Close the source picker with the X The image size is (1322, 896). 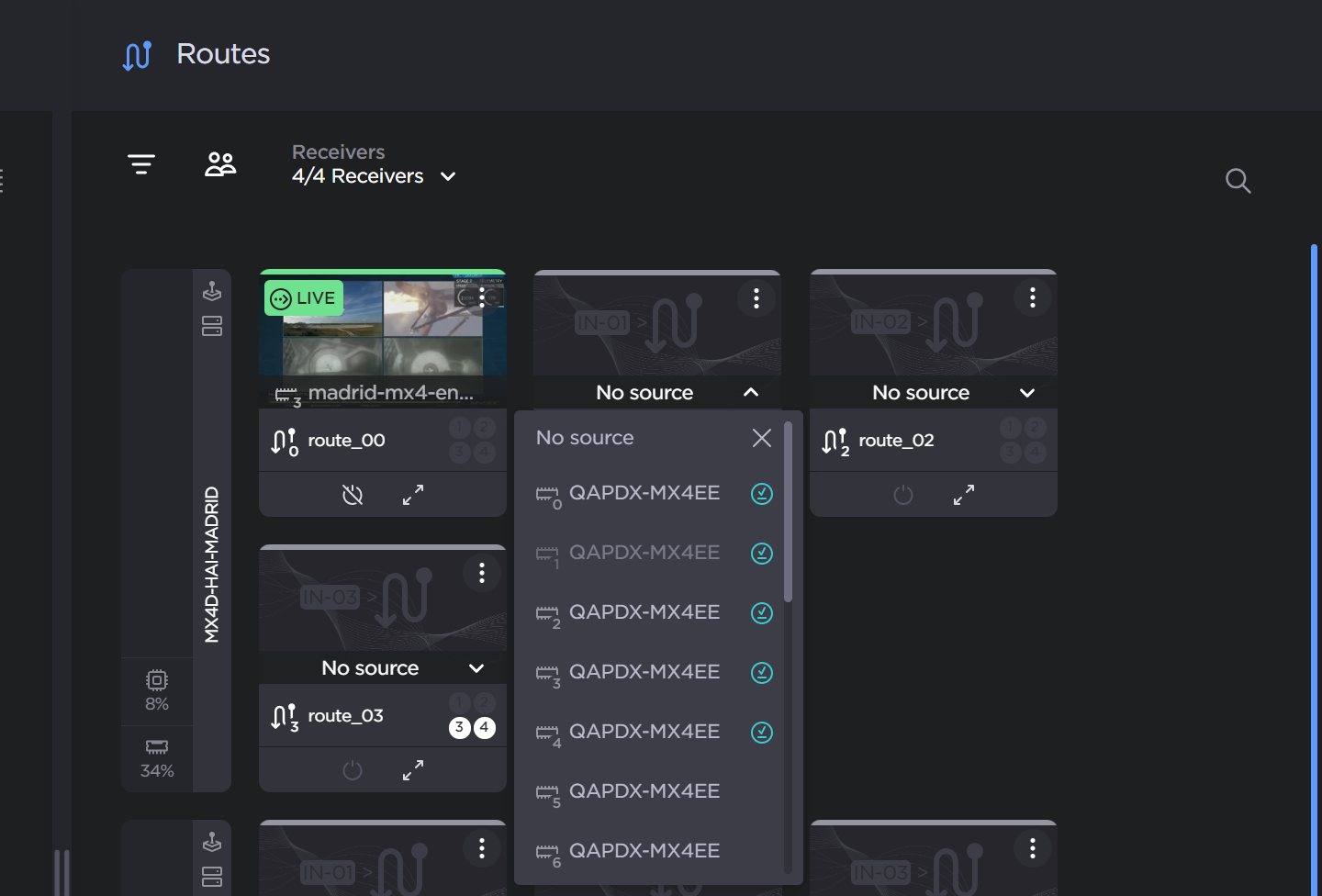(x=761, y=438)
